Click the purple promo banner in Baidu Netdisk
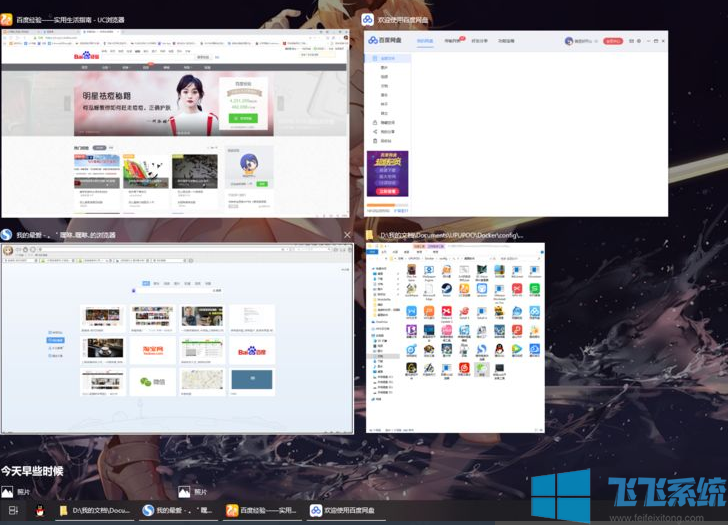The image size is (728, 525). [x=388, y=174]
